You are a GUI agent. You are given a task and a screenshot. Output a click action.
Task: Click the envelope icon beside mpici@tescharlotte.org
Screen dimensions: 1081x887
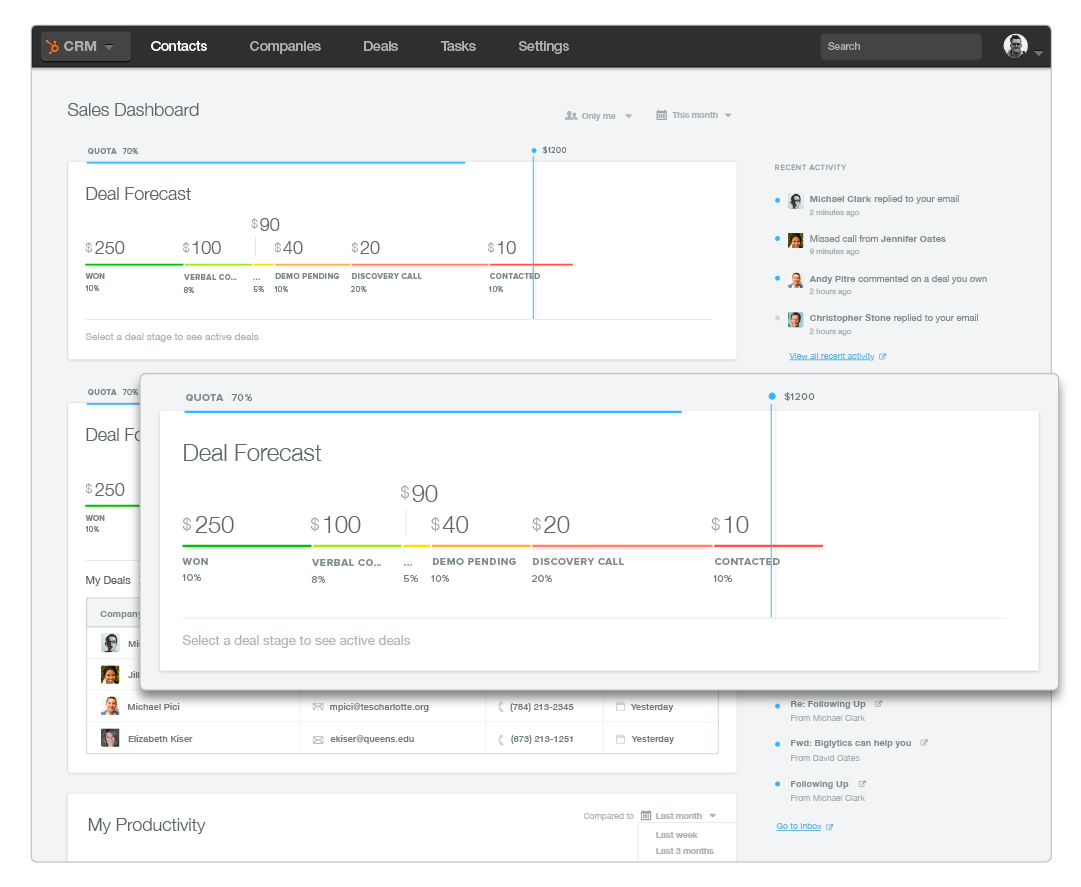point(318,707)
